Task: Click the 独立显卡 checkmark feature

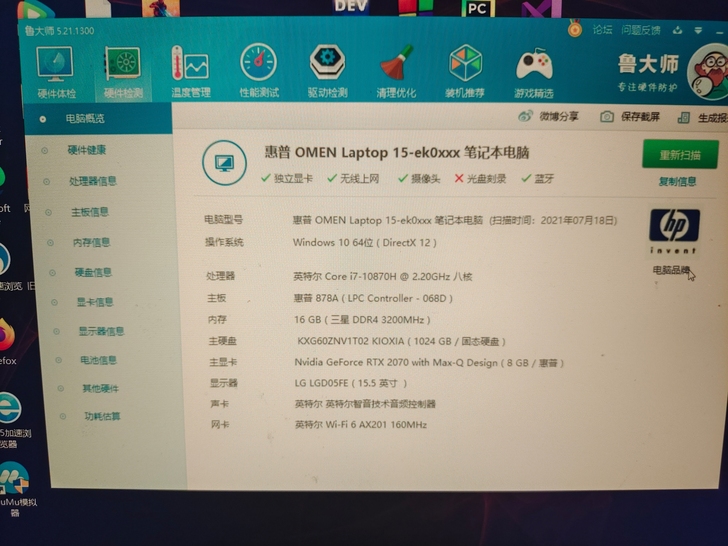Action: point(287,178)
